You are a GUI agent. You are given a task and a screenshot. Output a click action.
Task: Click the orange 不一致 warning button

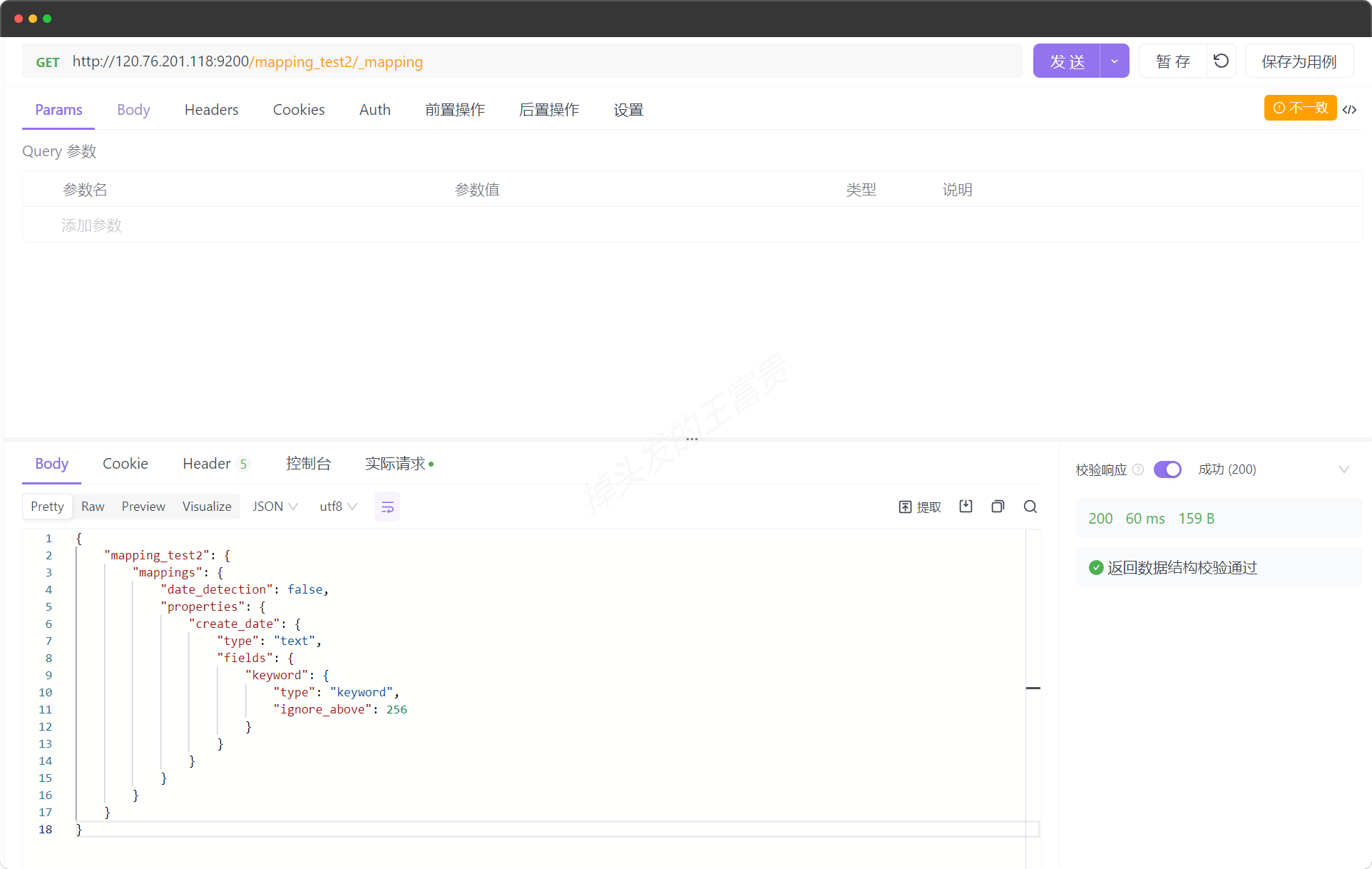coord(1300,108)
